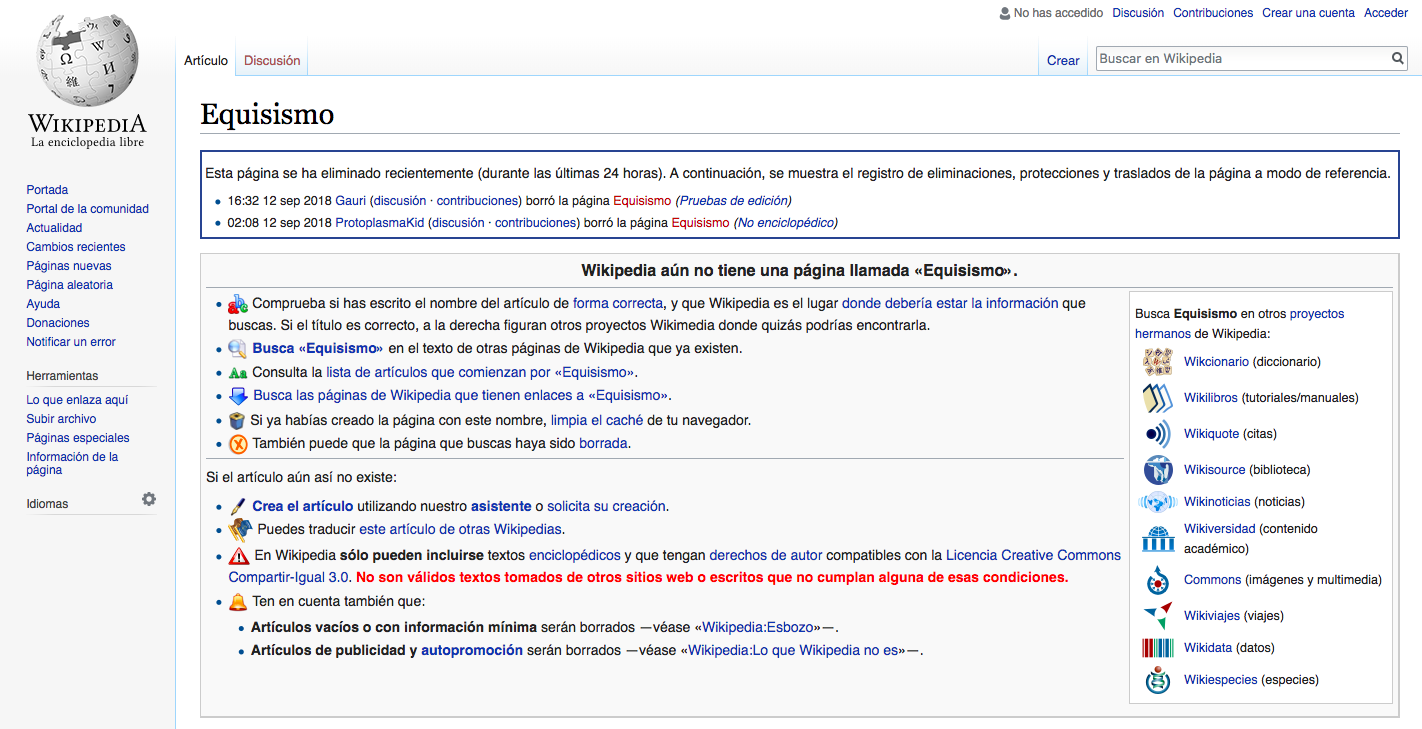Screen dimensions: 1422x729
Task: Click este artículo de otras Wikipedias
Action: click(461, 529)
